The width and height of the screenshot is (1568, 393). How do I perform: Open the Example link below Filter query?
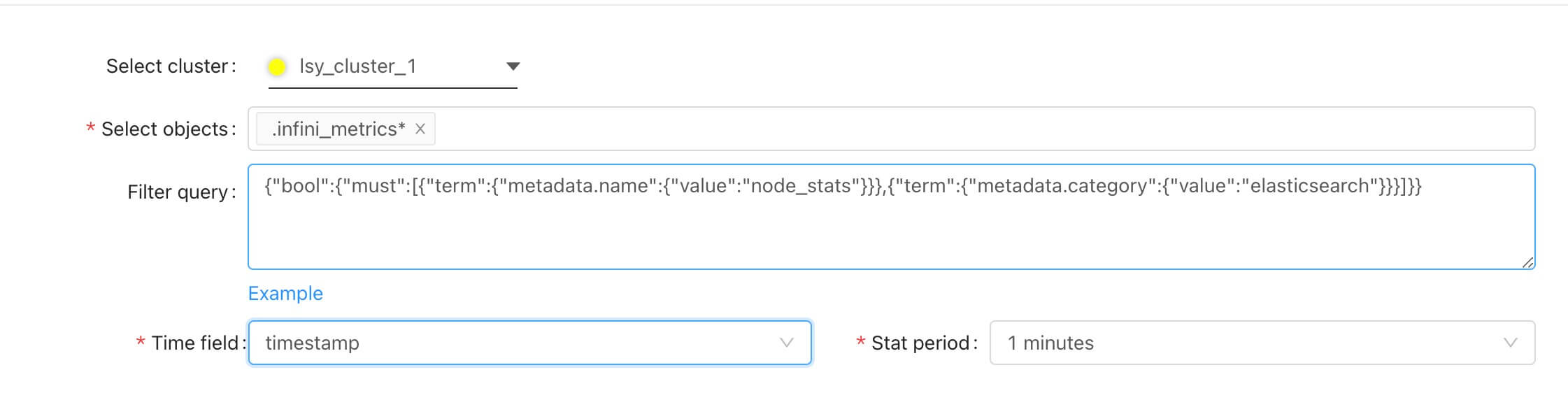pyautogui.click(x=285, y=293)
